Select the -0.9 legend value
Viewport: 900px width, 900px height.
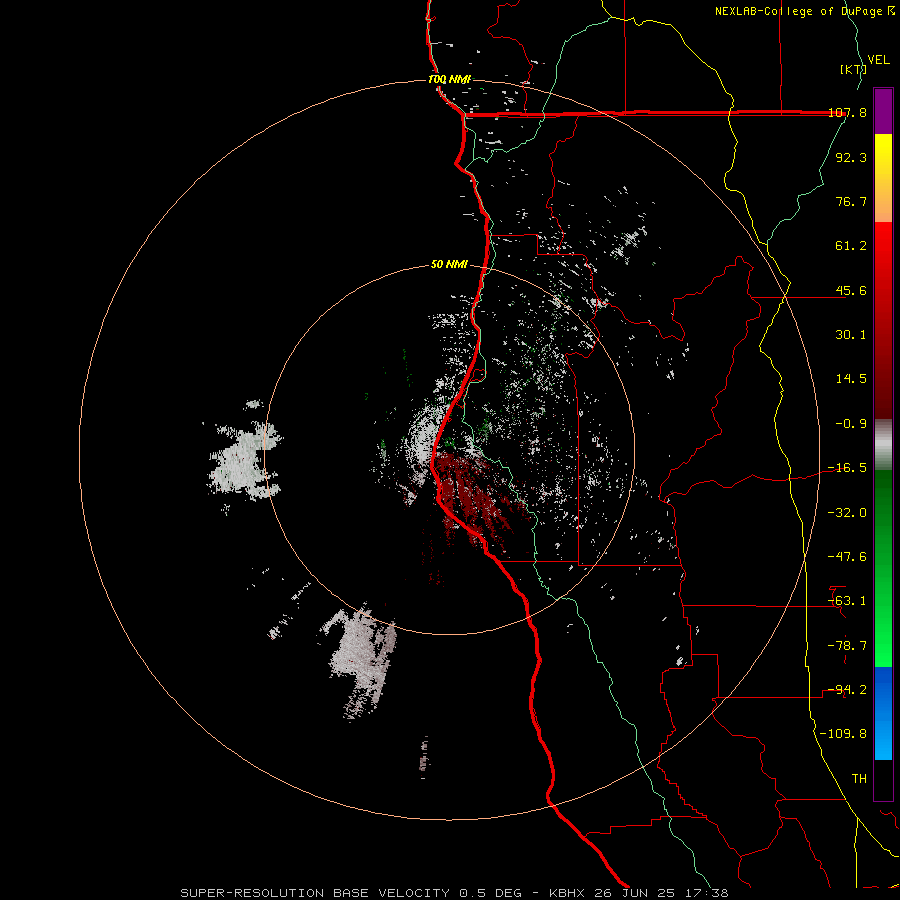(851, 424)
